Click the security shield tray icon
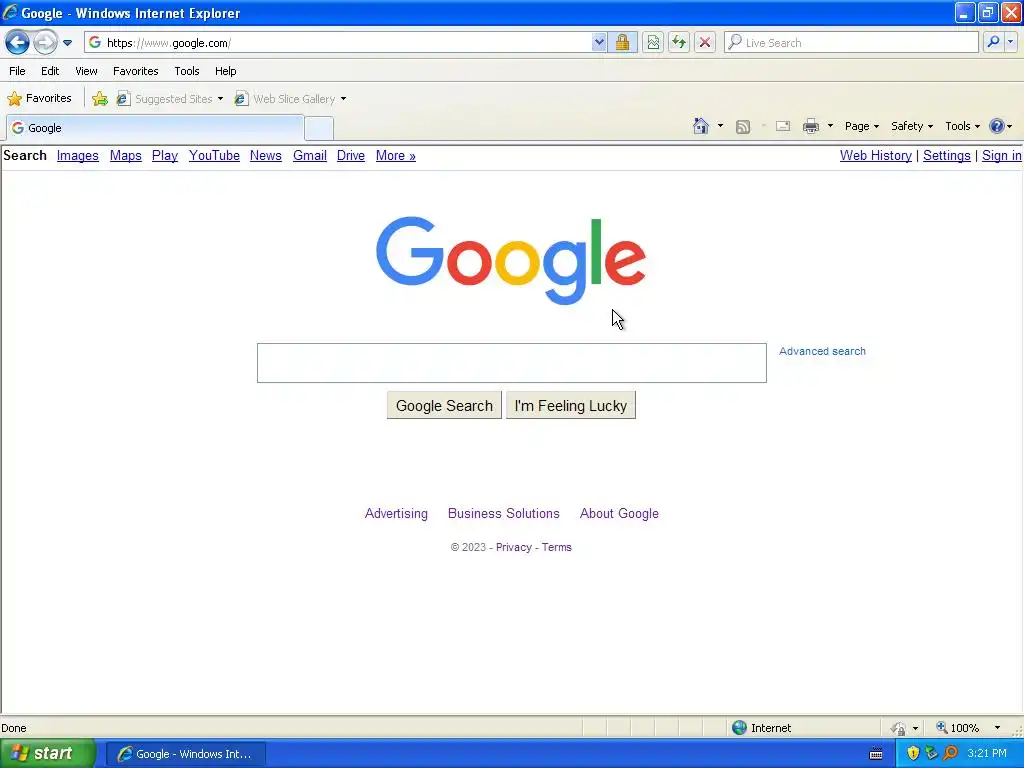Viewport: 1024px width, 768px height. [x=913, y=753]
